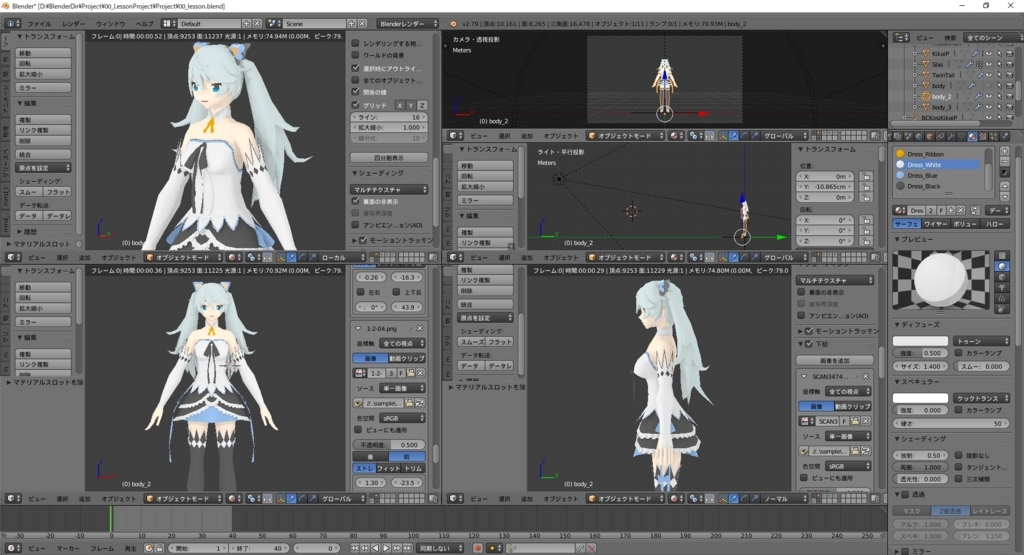The image size is (1024, 555).
Task: Add new screen layout with plus icon next to Default
Action: coord(247,24)
